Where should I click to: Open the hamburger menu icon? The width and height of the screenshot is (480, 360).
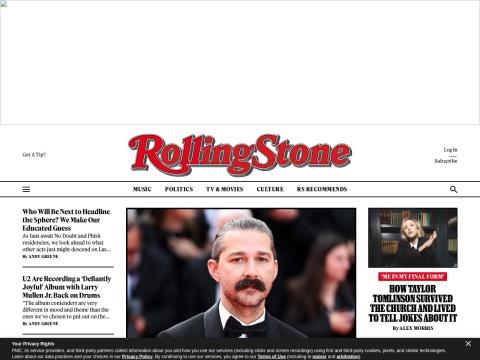[26, 189]
